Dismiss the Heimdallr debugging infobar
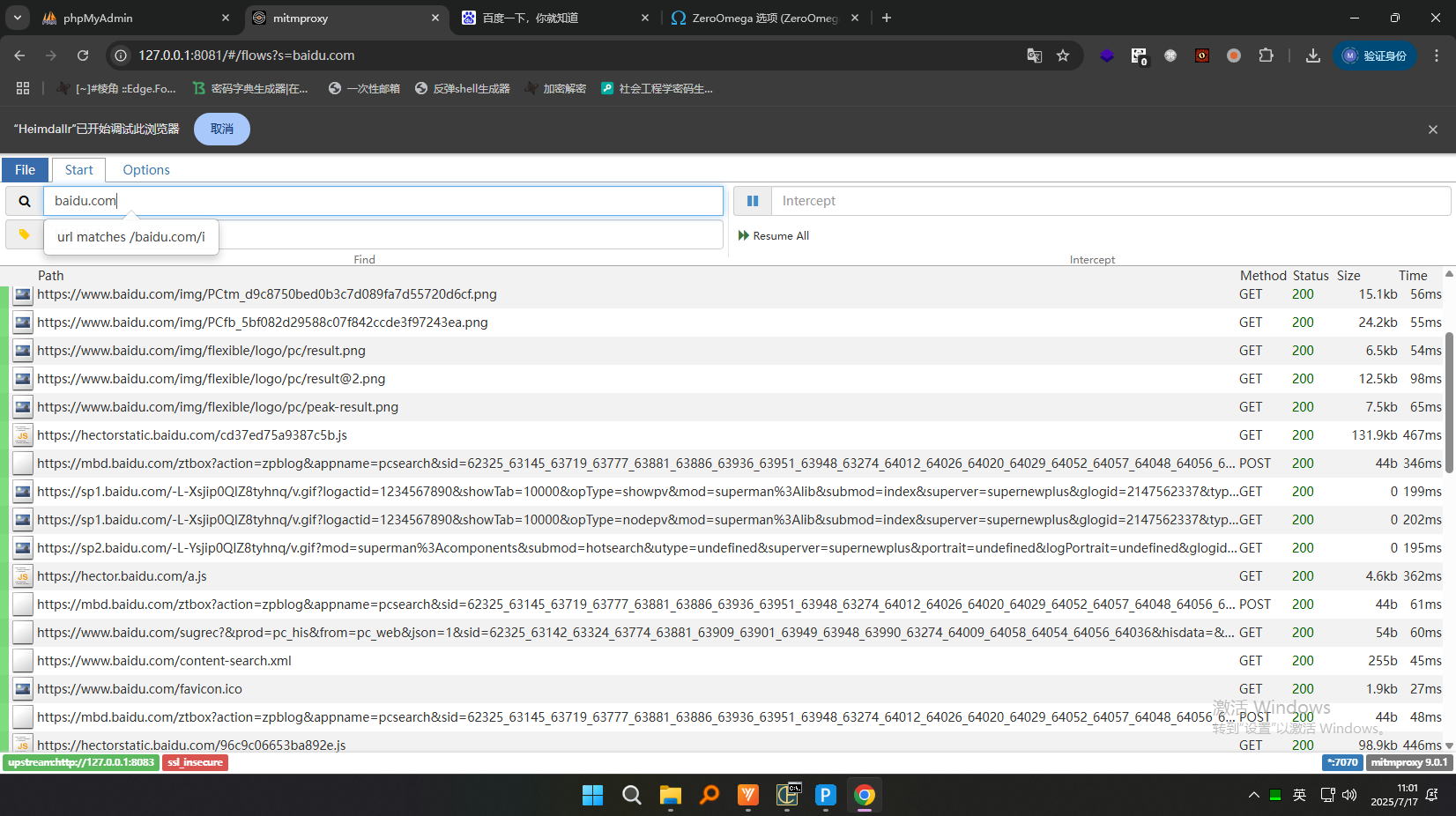The image size is (1456, 816). [x=1433, y=130]
